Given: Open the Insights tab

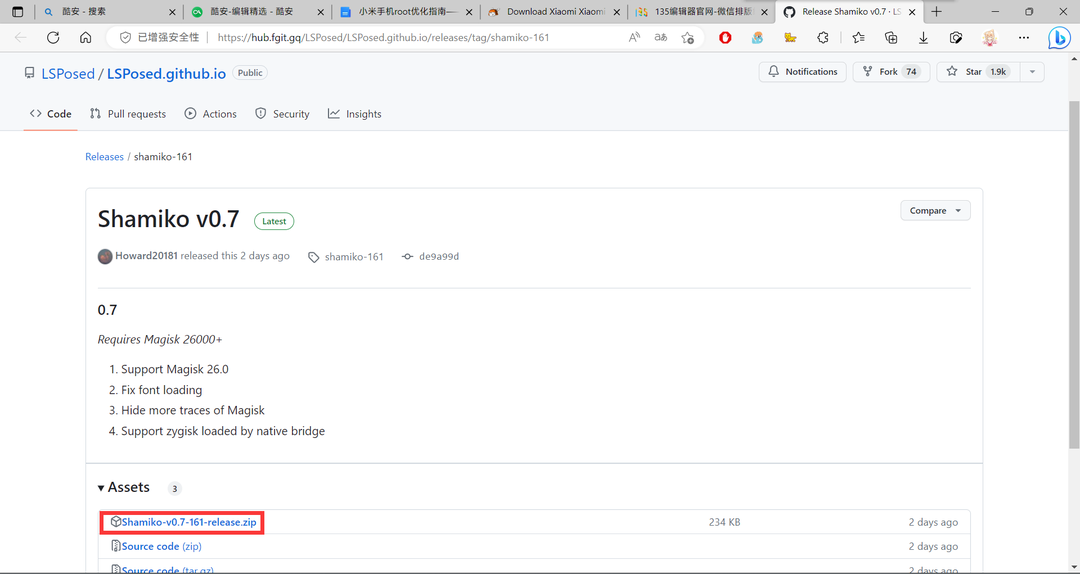Looking at the screenshot, I should 355,114.
